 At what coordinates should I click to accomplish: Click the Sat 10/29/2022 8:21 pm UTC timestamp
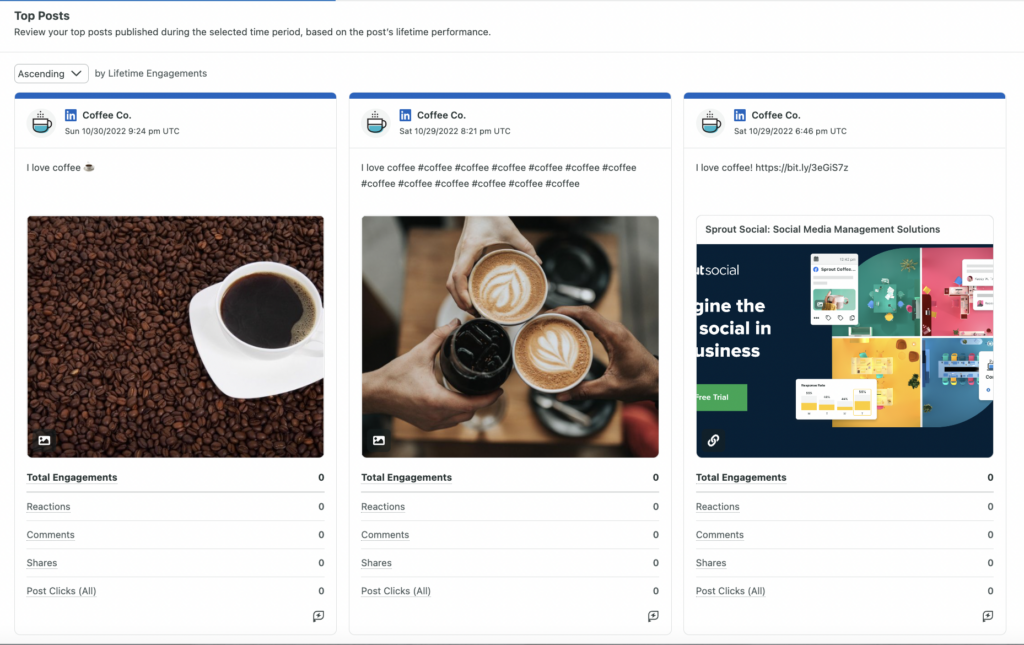click(455, 131)
